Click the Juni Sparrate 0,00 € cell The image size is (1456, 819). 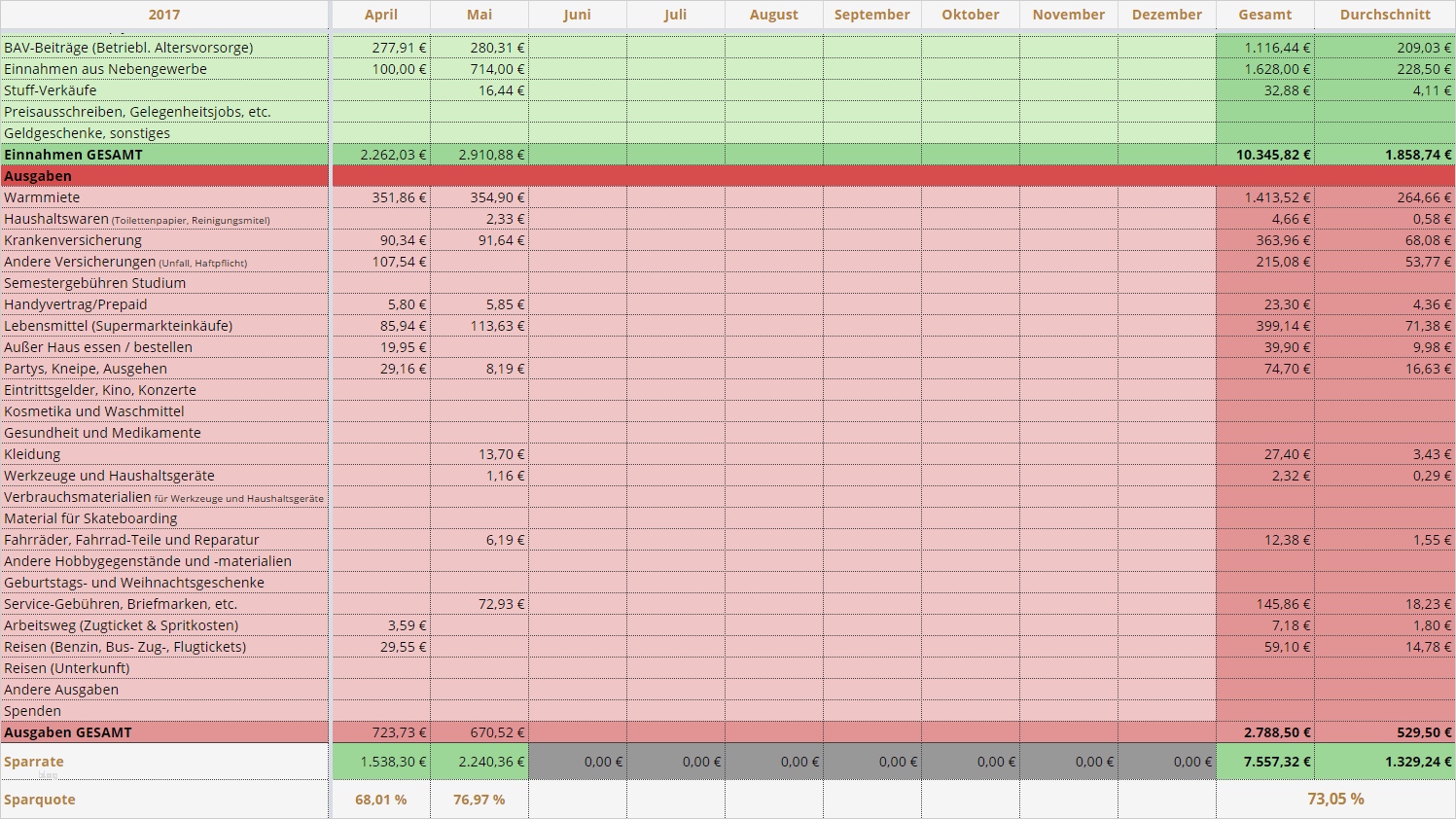[578, 762]
